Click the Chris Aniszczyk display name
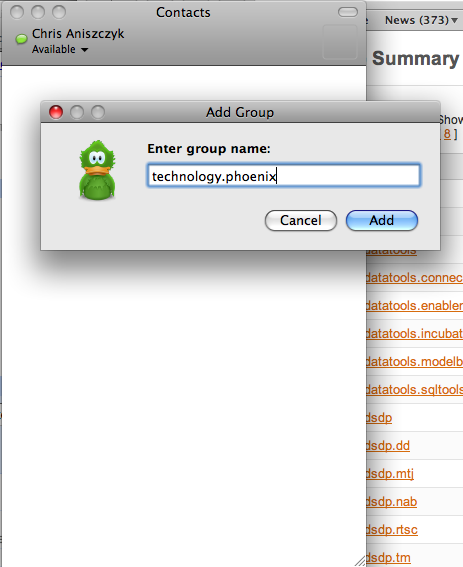 coord(78,34)
